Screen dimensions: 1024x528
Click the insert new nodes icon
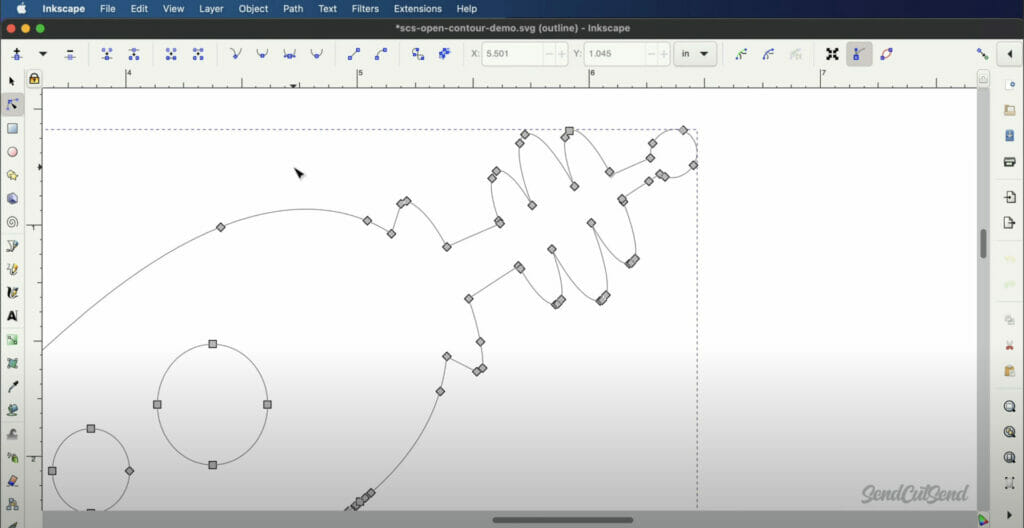pos(17,54)
